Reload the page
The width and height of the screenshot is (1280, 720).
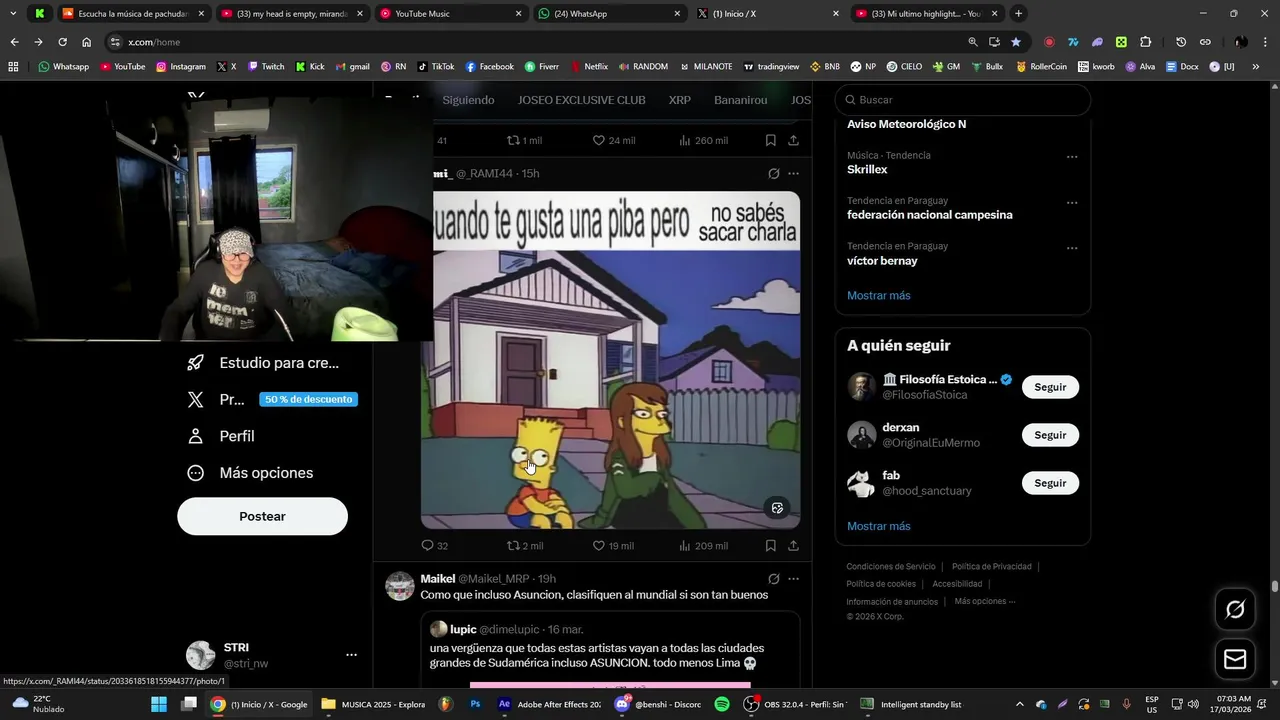click(62, 42)
